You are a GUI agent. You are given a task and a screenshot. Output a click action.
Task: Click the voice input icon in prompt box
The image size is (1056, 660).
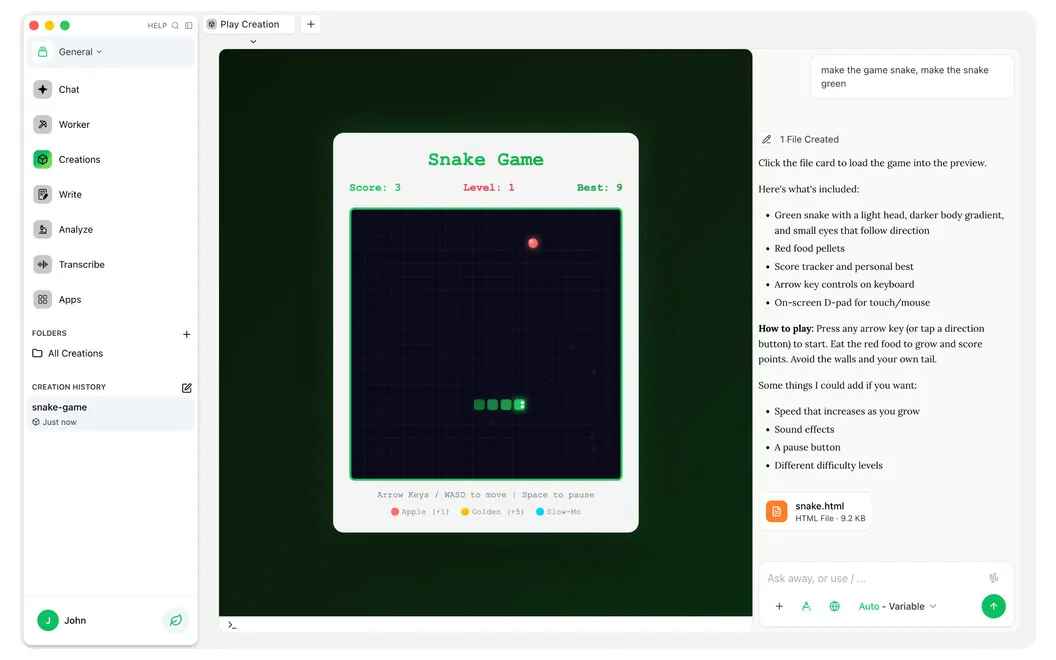pos(993,578)
